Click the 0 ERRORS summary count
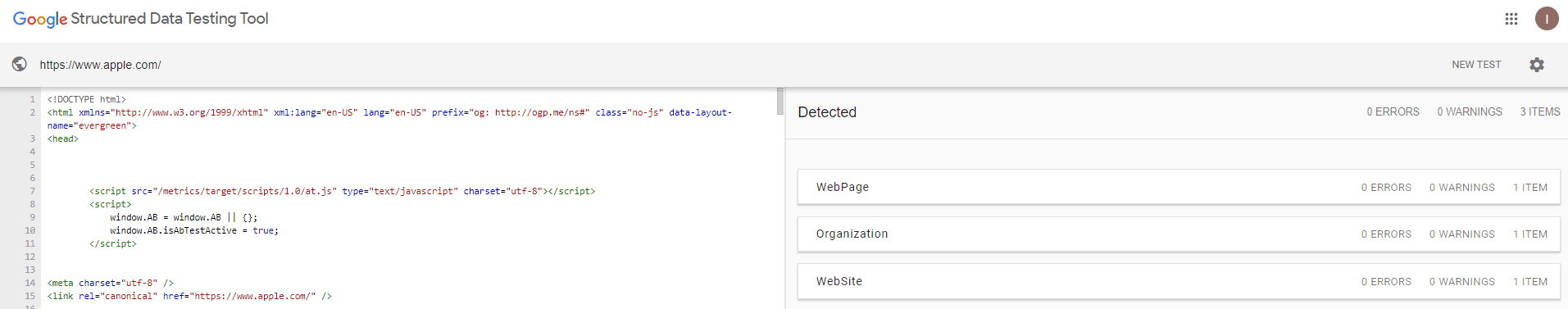 click(1393, 111)
